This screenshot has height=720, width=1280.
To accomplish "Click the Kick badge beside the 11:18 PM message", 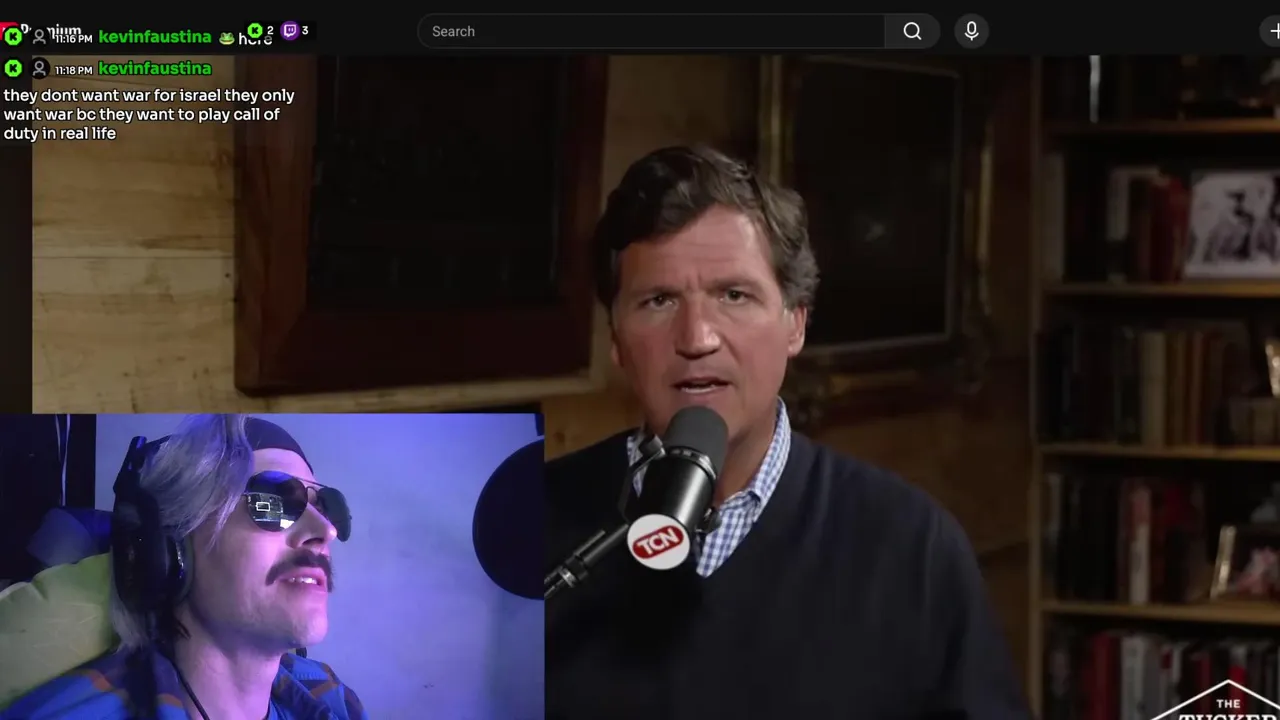I will click(x=13, y=68).
